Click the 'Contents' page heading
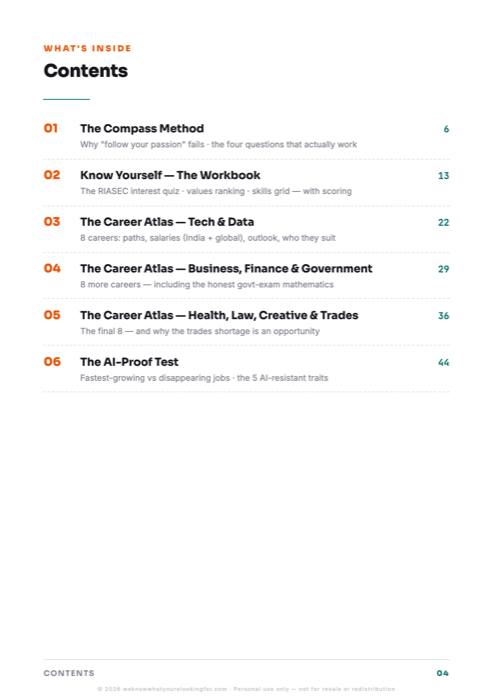This screenshot has height=700, width=493. [x=86, y=71]
